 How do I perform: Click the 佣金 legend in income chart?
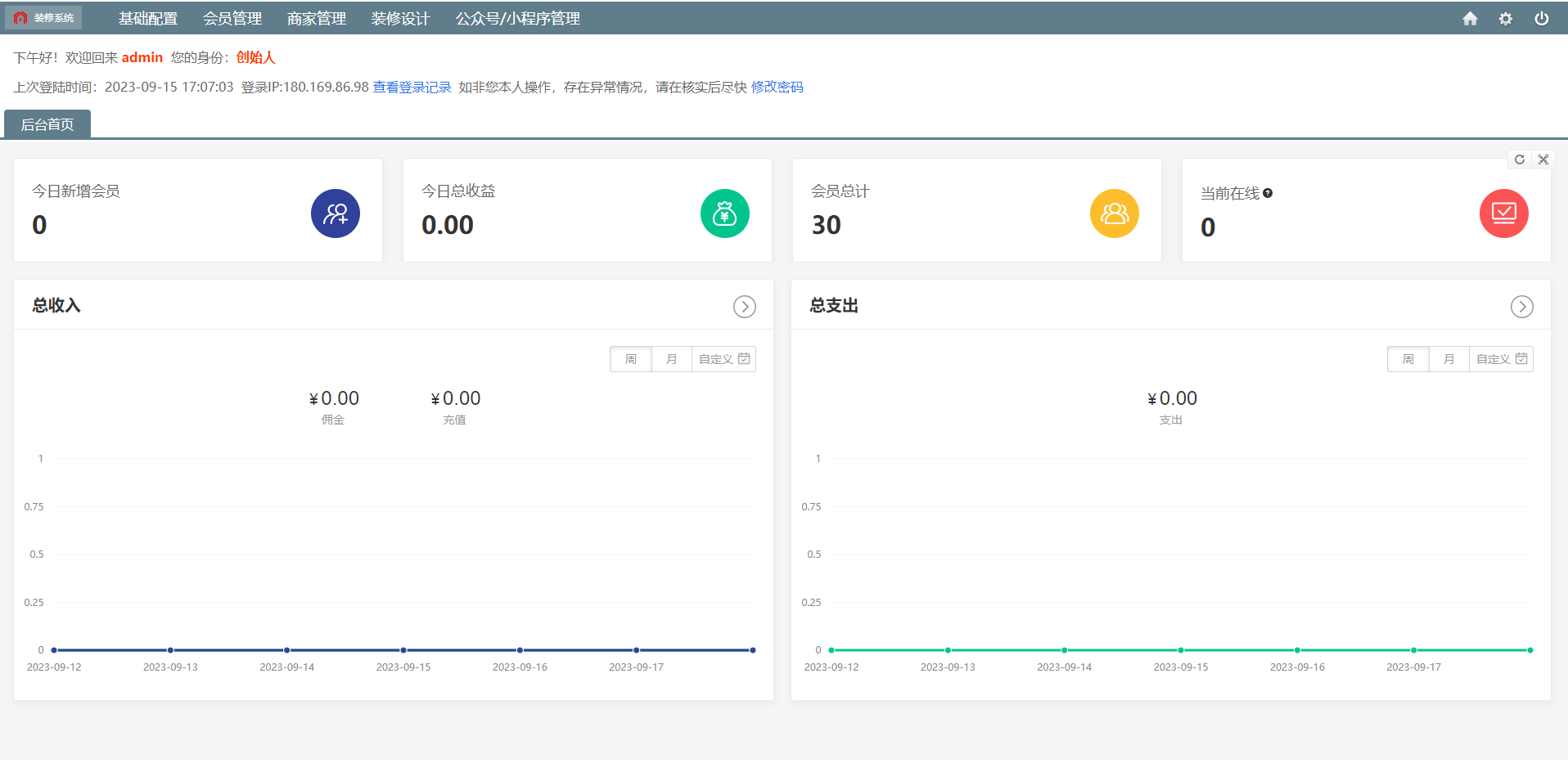tap(333, 420)
